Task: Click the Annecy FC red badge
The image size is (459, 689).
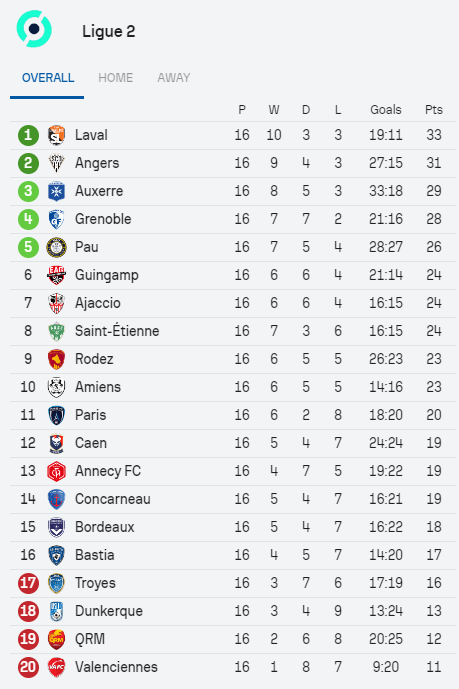Action: point(56,471)
